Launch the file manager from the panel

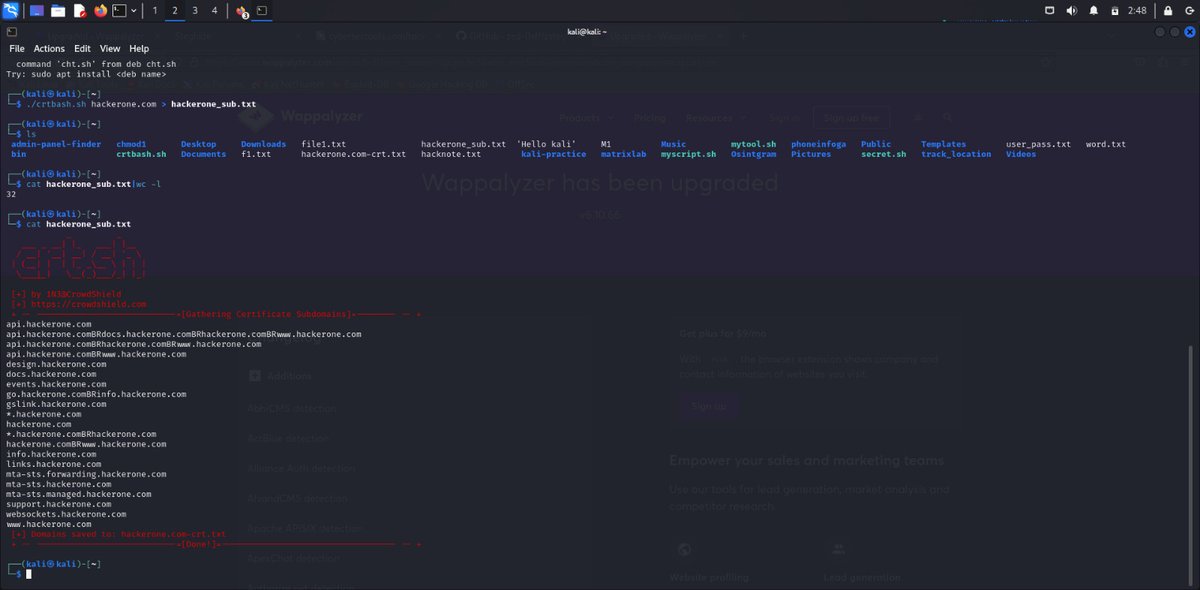58,11
